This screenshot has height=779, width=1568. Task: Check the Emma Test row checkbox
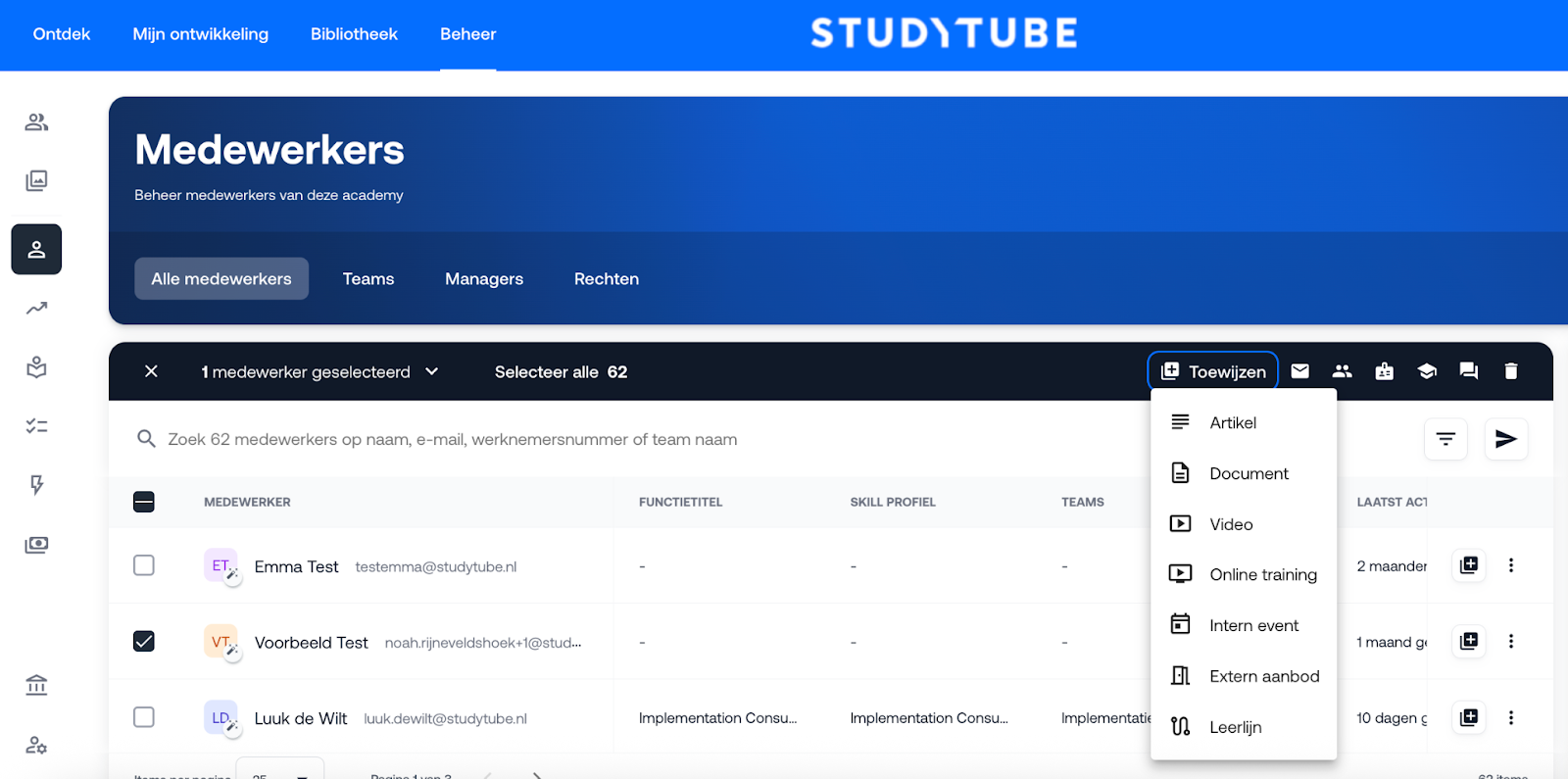click(144, 565)
